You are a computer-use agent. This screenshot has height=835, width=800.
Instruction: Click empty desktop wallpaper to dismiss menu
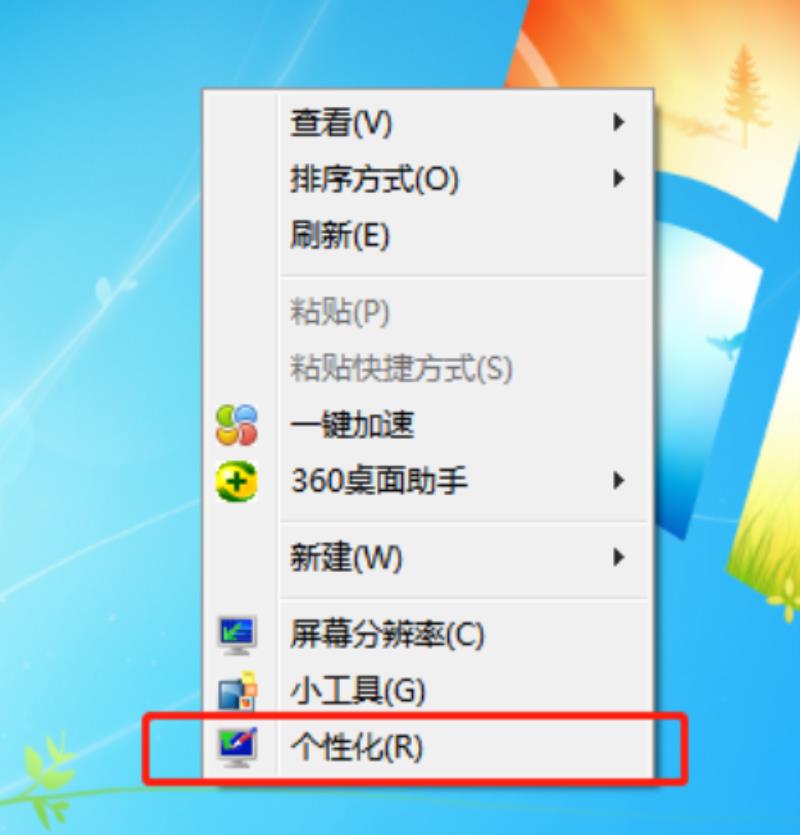(96, 160)
